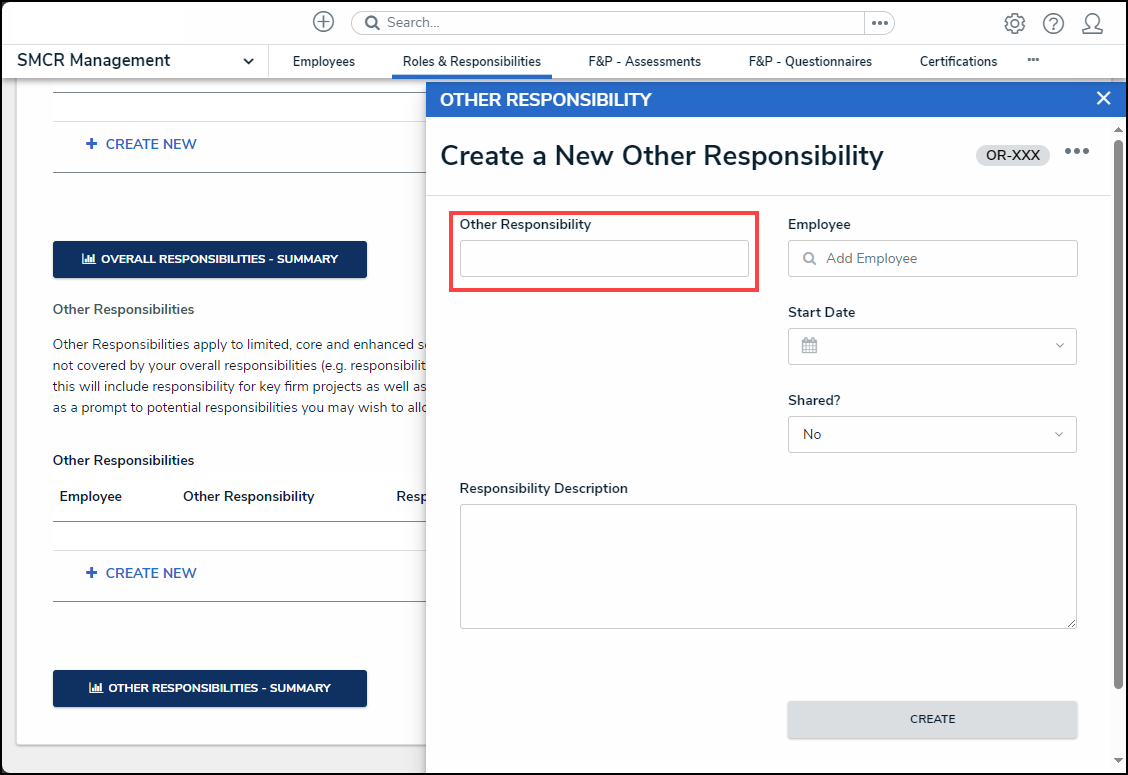The width and height of the screenshot is (1128, 775).
Task: Open the help question mark icon
Action: click(1053, 23)
